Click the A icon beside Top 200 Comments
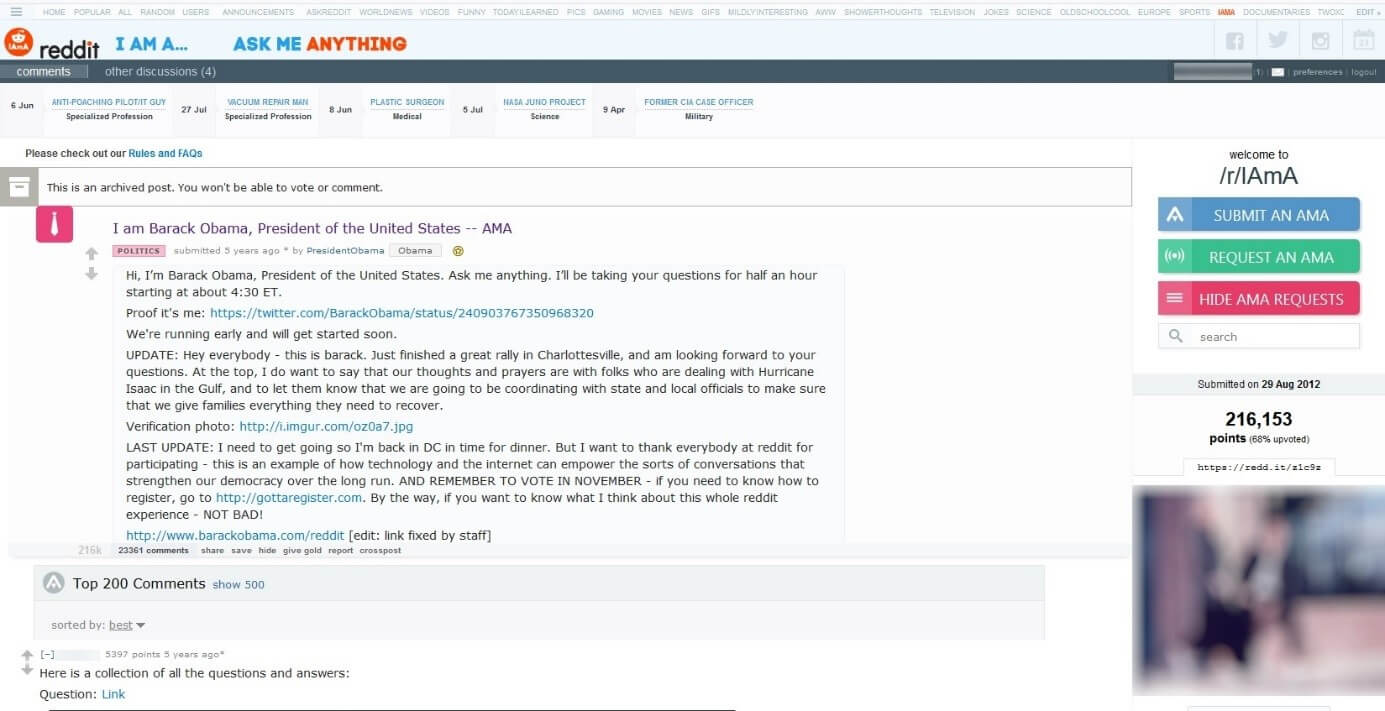Viewport: 1385px width, 711px height. click(54, 583)
